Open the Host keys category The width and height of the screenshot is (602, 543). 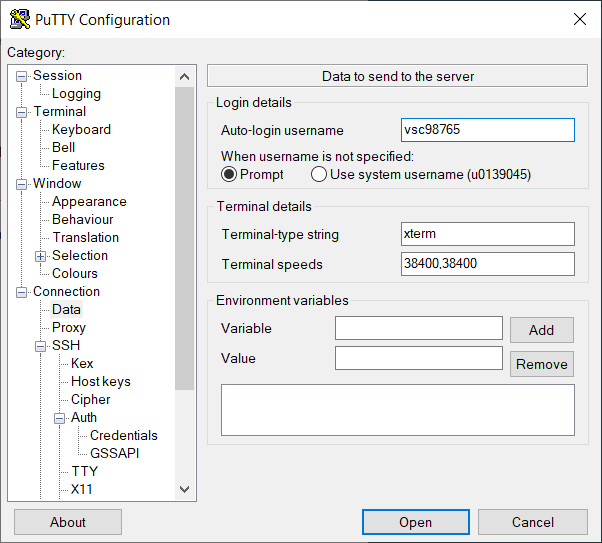coord(101,382)
